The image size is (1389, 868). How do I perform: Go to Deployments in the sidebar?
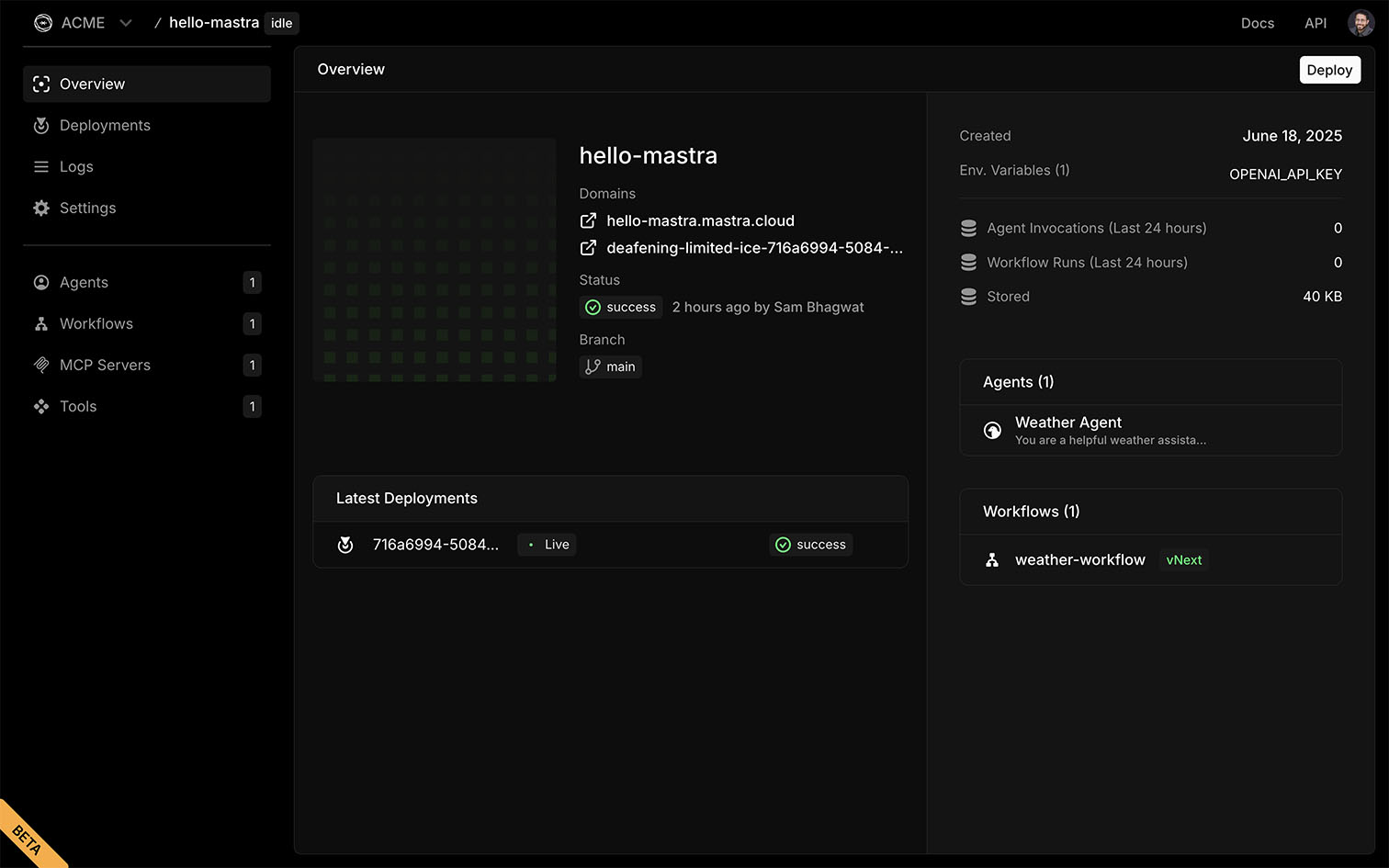click(x=105, y=126)
